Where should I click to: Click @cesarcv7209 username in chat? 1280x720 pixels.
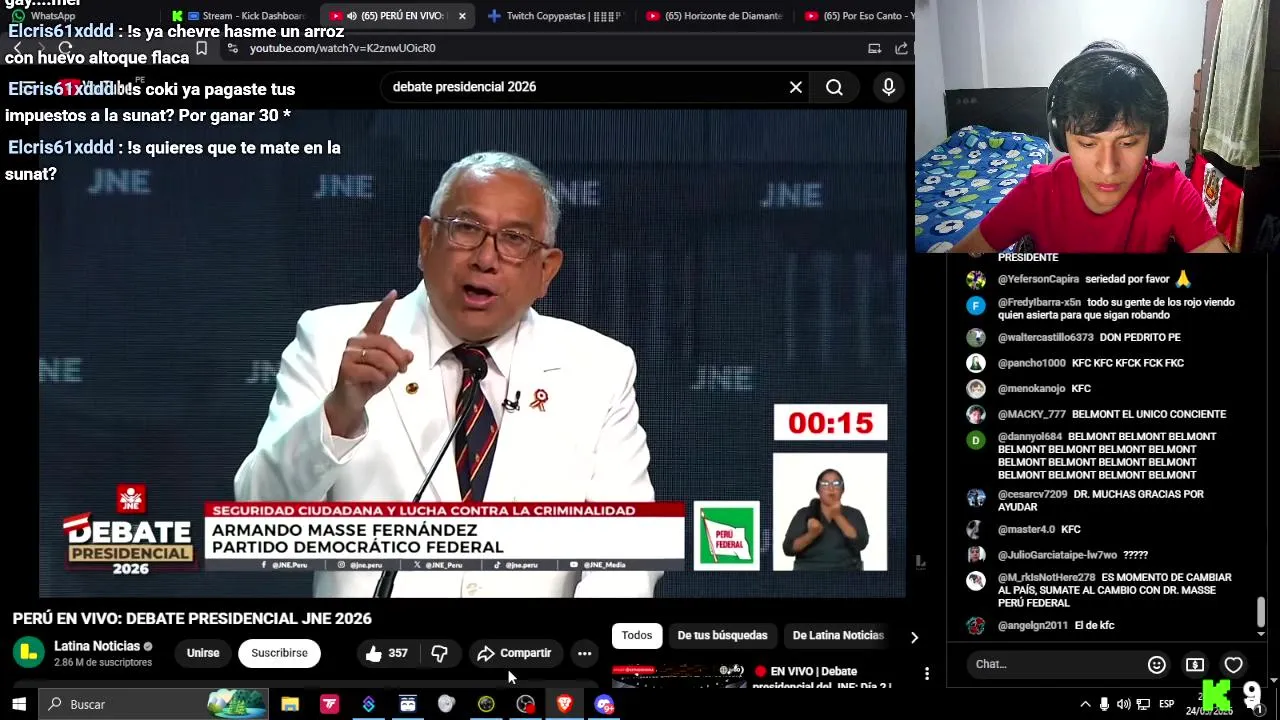1032,494
